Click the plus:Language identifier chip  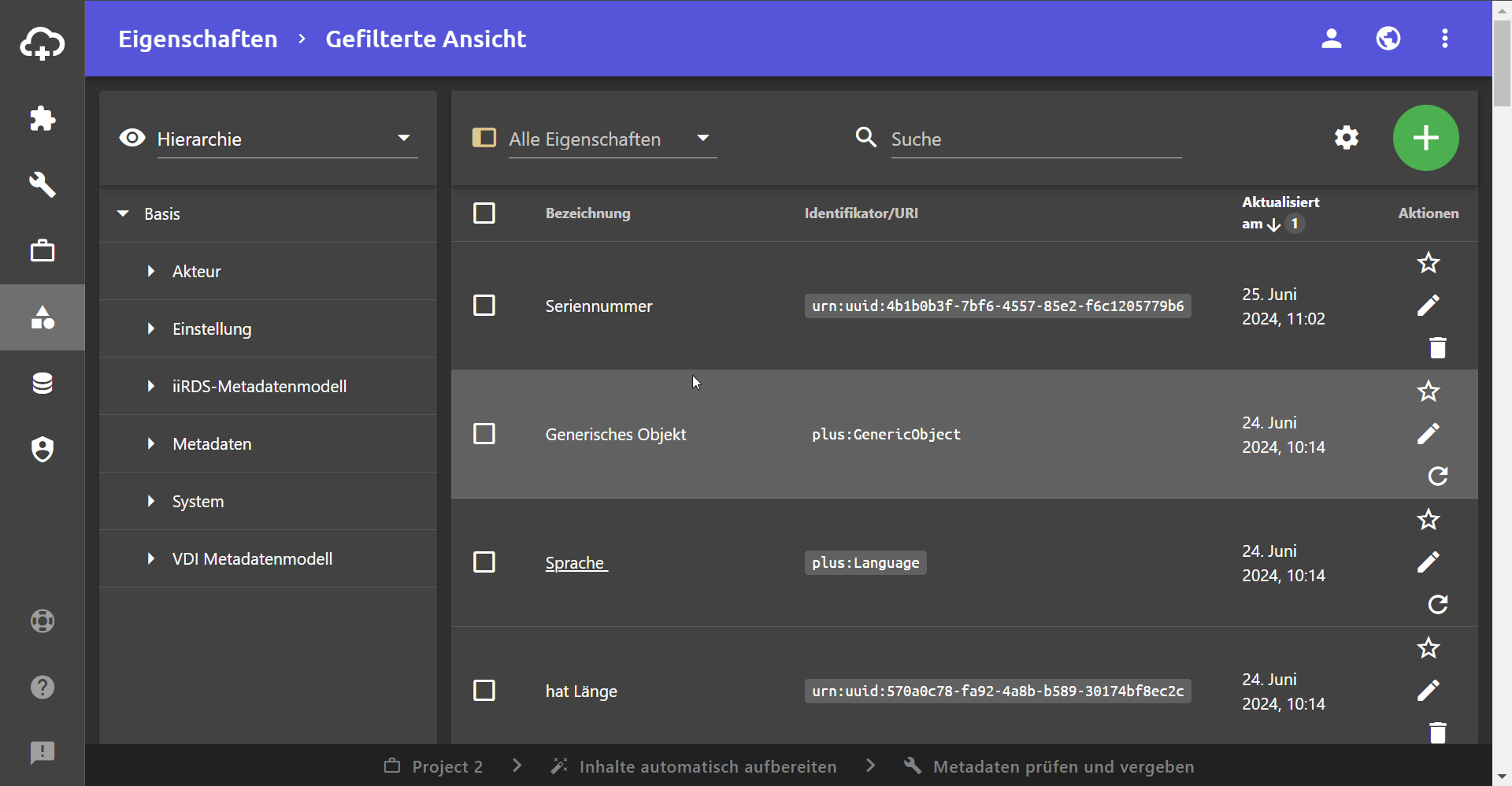click(865, 562)
